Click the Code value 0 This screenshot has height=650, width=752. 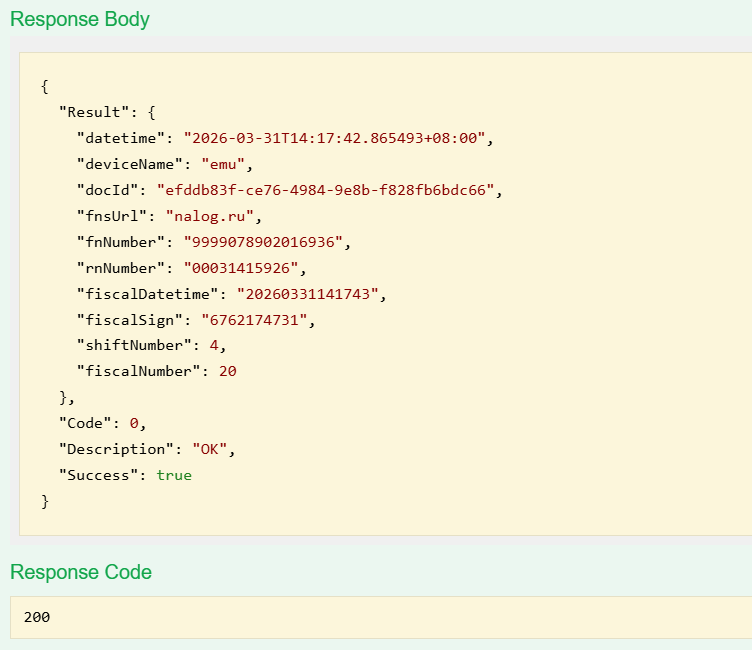[134, 423]
